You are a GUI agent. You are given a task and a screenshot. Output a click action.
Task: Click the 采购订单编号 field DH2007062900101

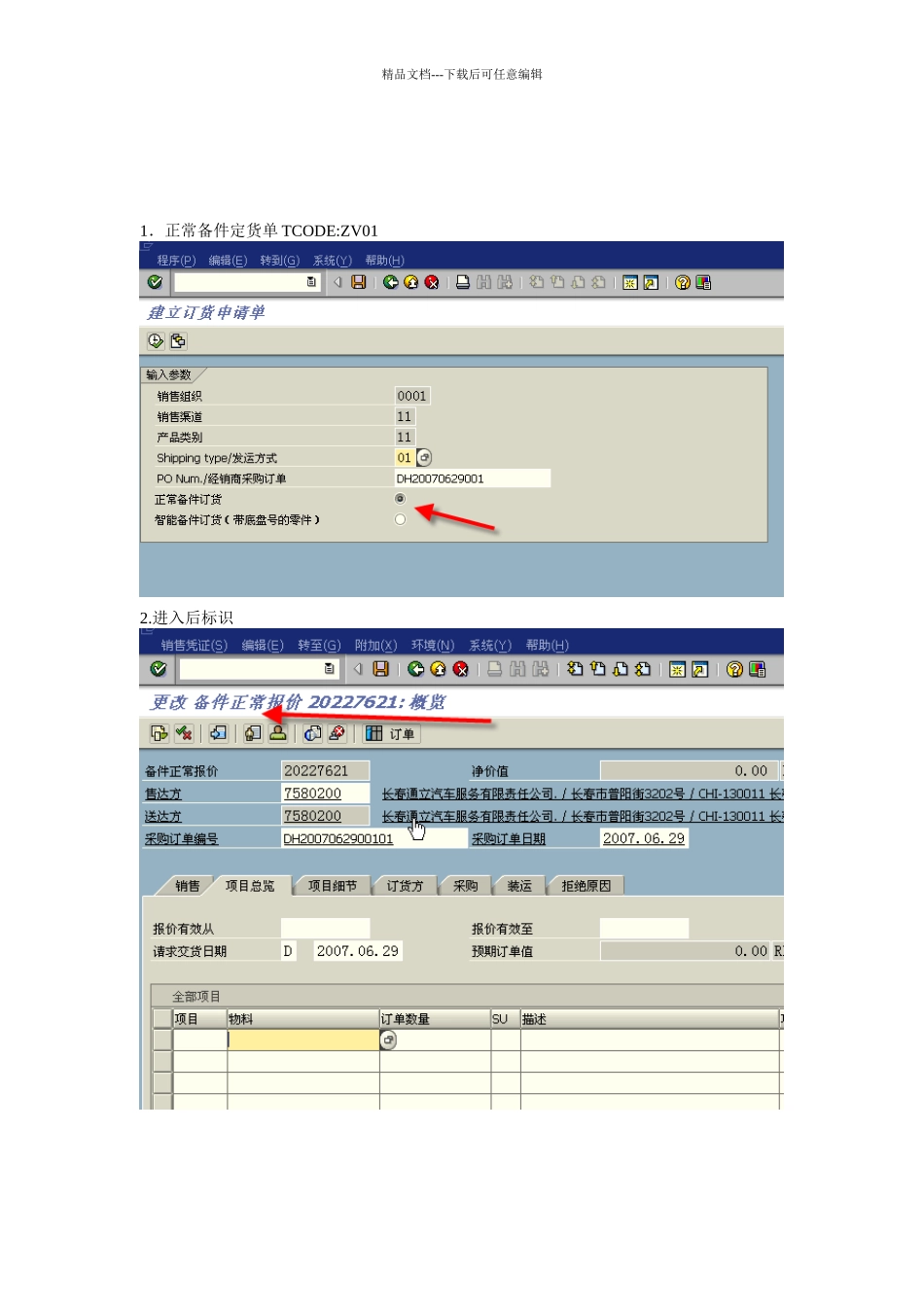pyautogui.click(x=374, y=839)
